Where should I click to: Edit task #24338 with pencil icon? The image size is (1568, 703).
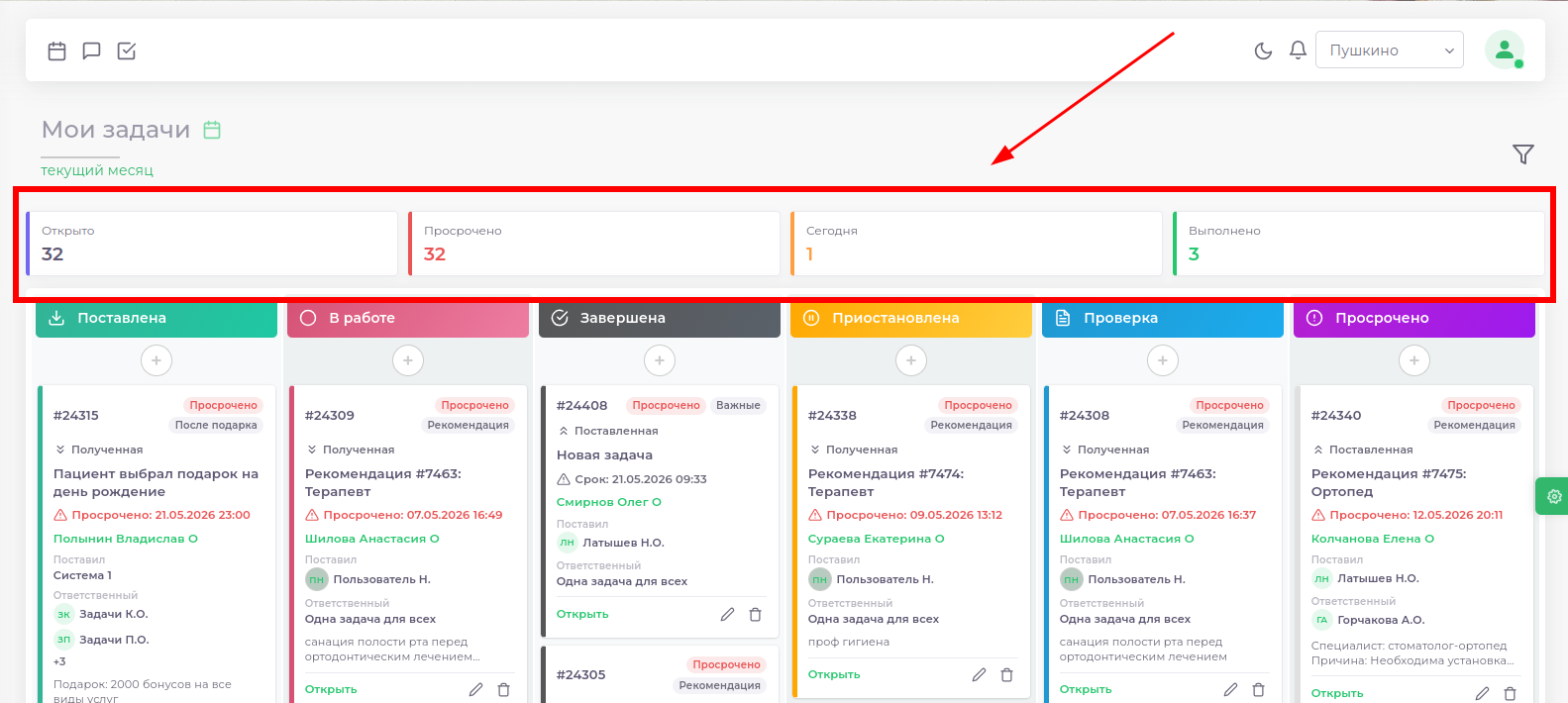click(979, 674)
